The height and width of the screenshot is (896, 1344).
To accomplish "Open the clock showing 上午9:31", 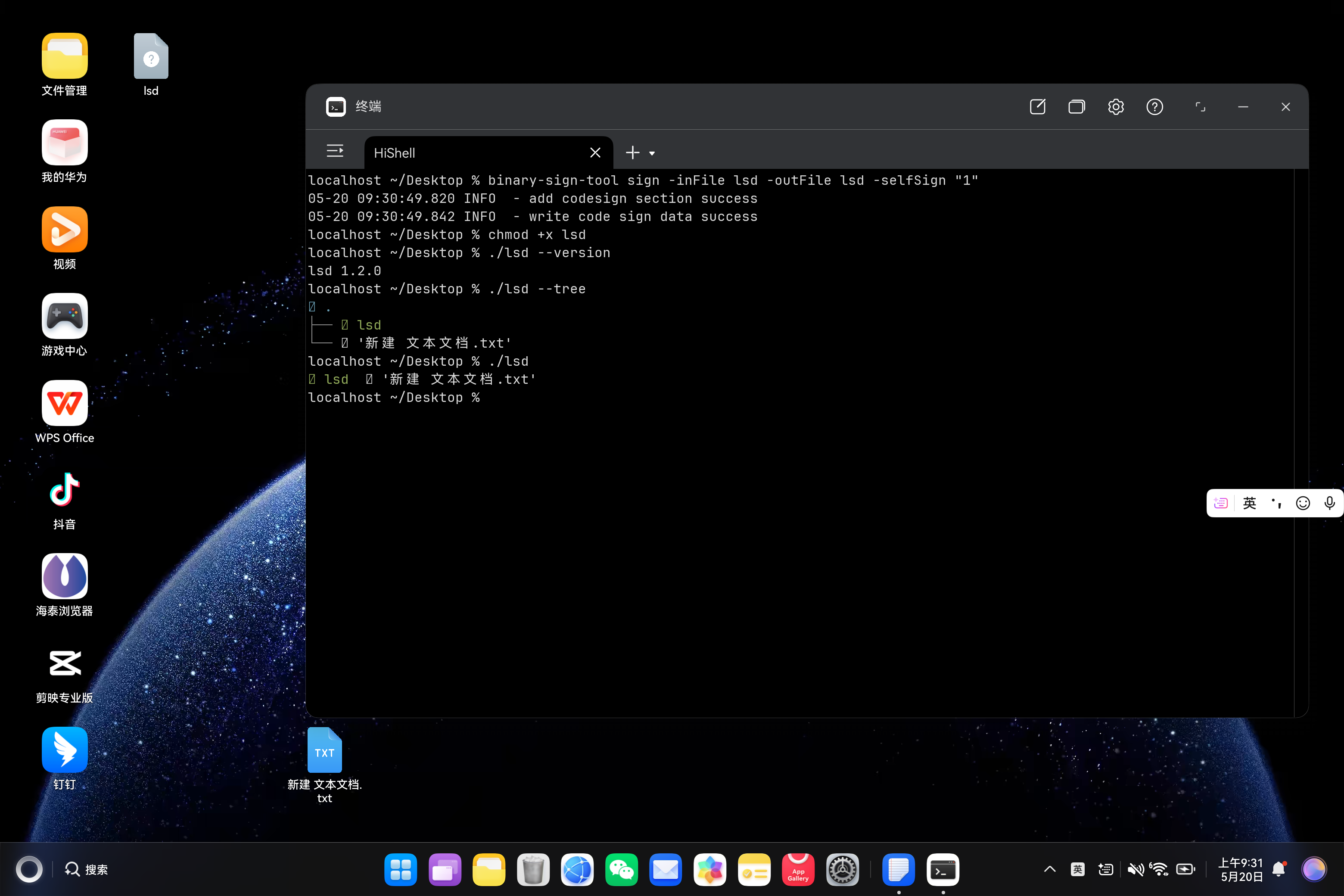I will 1241,870.
